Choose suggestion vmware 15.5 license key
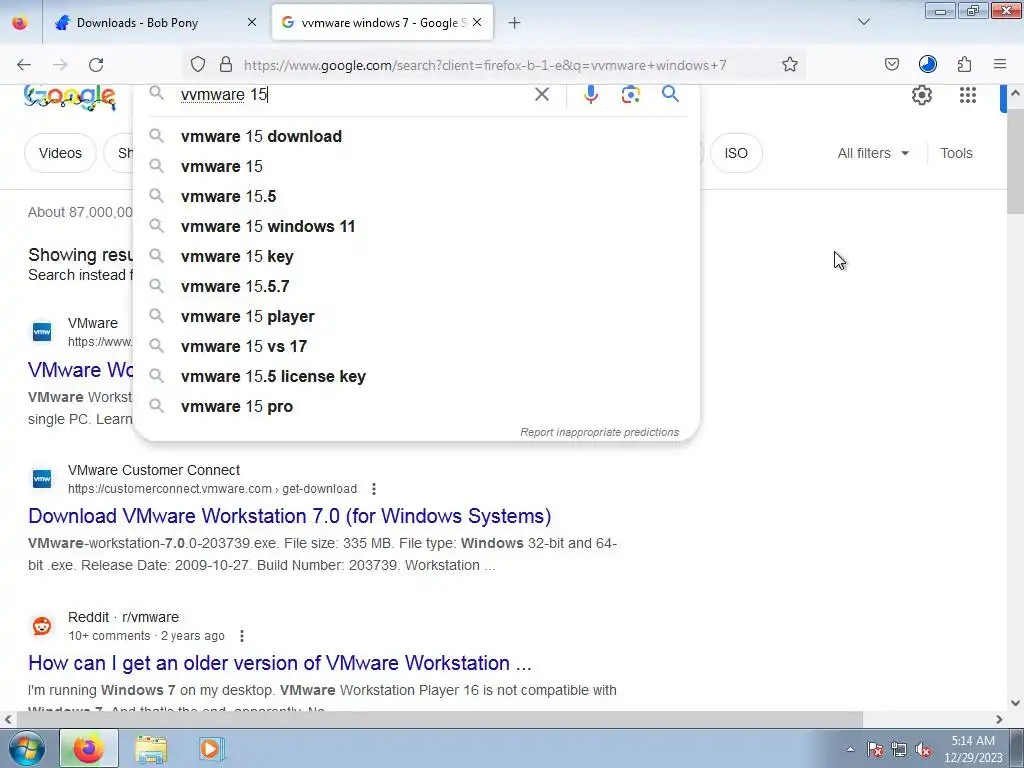Image resolution: width=1024 pixels, height=768 pixels. point(417,376)
